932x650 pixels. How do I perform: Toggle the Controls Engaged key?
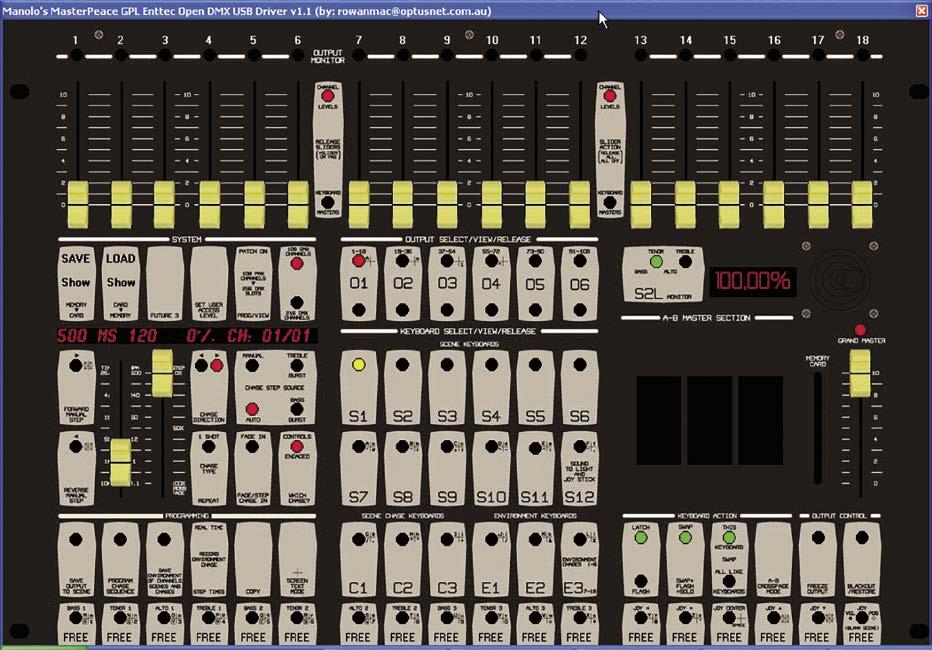pos(297,469)
